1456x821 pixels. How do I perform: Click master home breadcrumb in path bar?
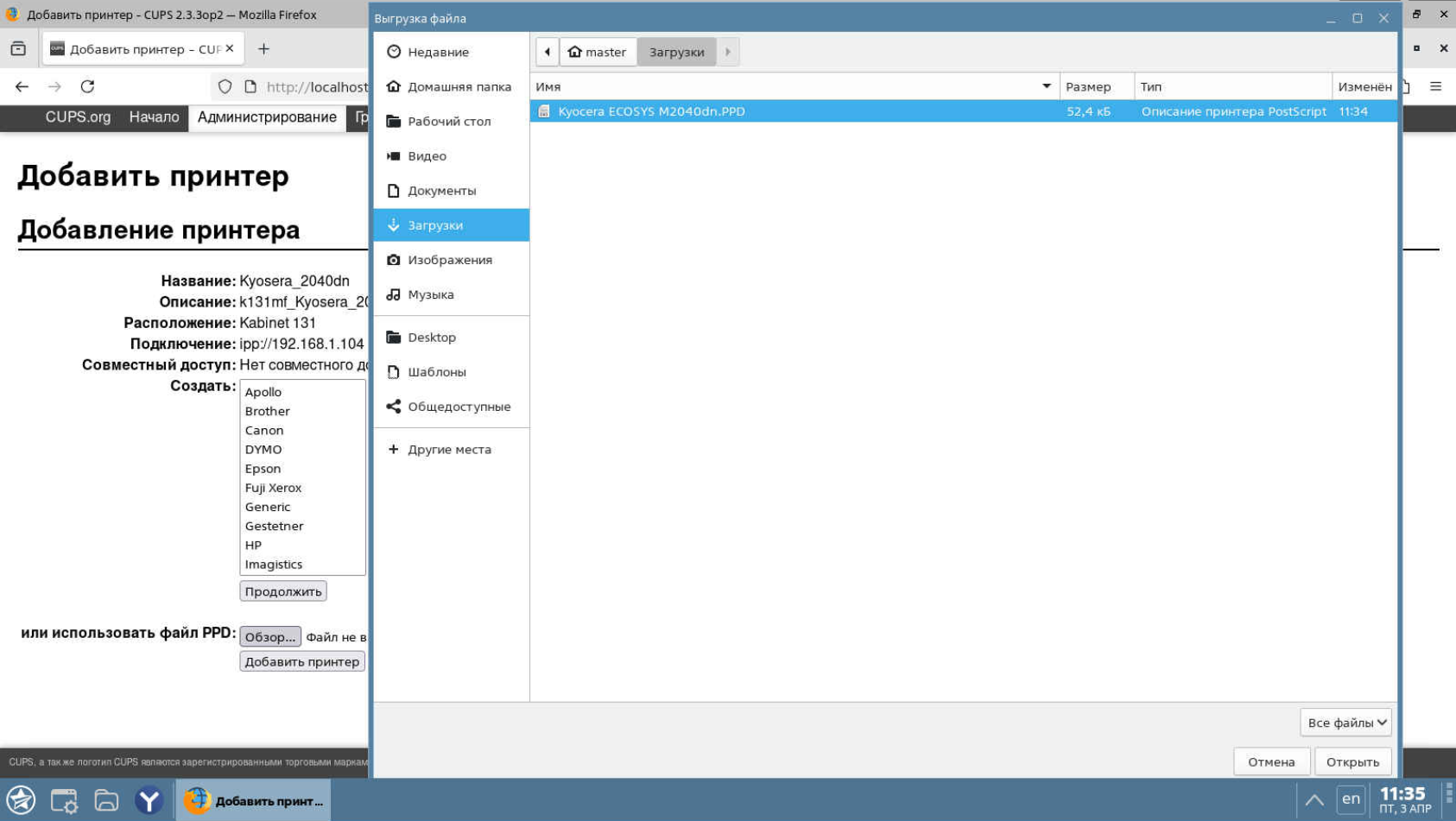pos(598,52)
